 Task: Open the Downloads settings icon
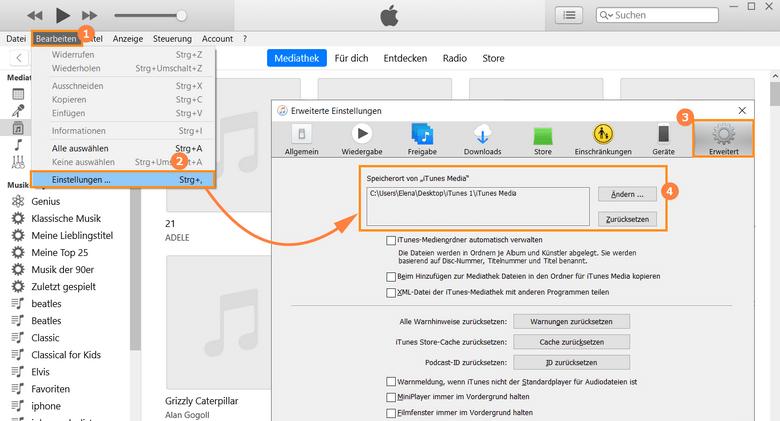coord(483,139)
